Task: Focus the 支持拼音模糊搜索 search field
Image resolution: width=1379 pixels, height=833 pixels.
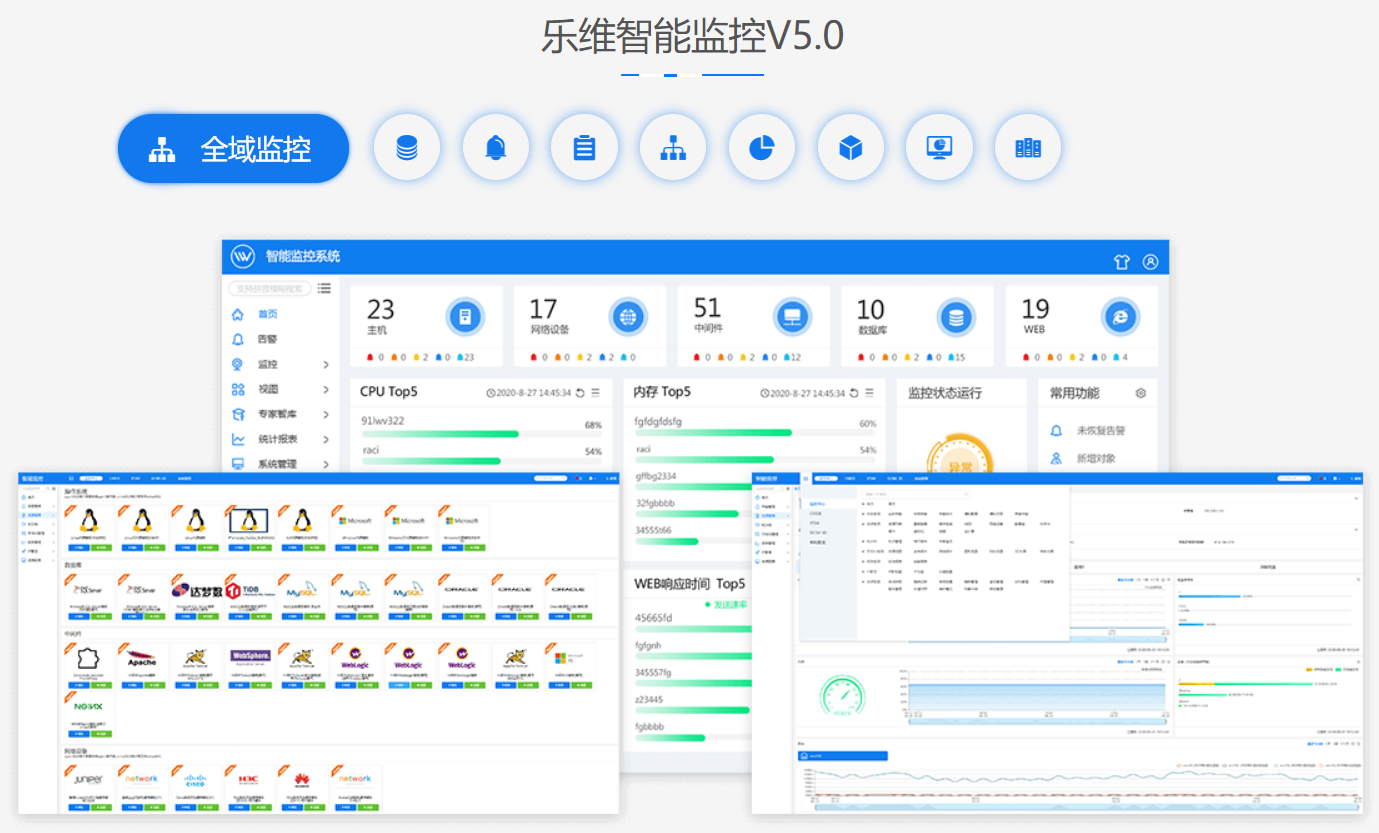Action: [269, 289]
